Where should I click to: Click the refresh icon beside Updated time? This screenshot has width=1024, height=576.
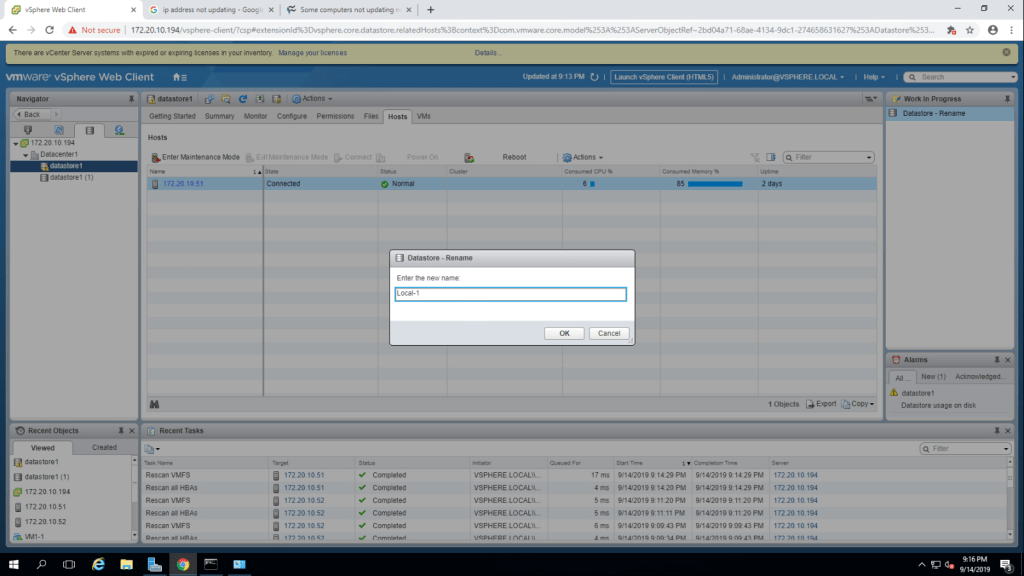click(x=595, y=77)
